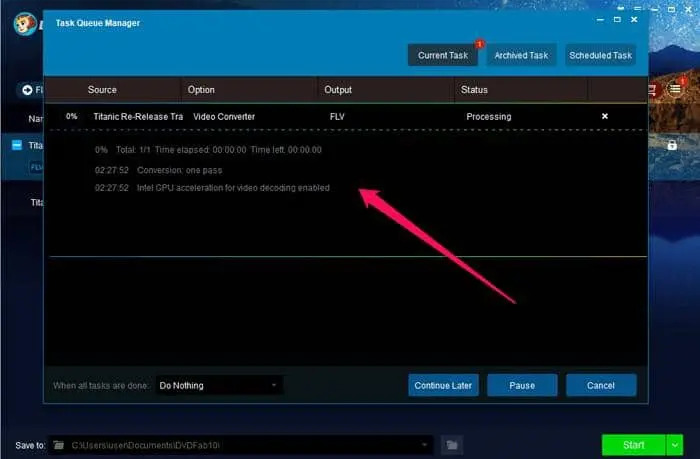Screen dimensions: 700x459
Task: Toggle the blue checkbox beside the Titanic source
Action: 17,145
